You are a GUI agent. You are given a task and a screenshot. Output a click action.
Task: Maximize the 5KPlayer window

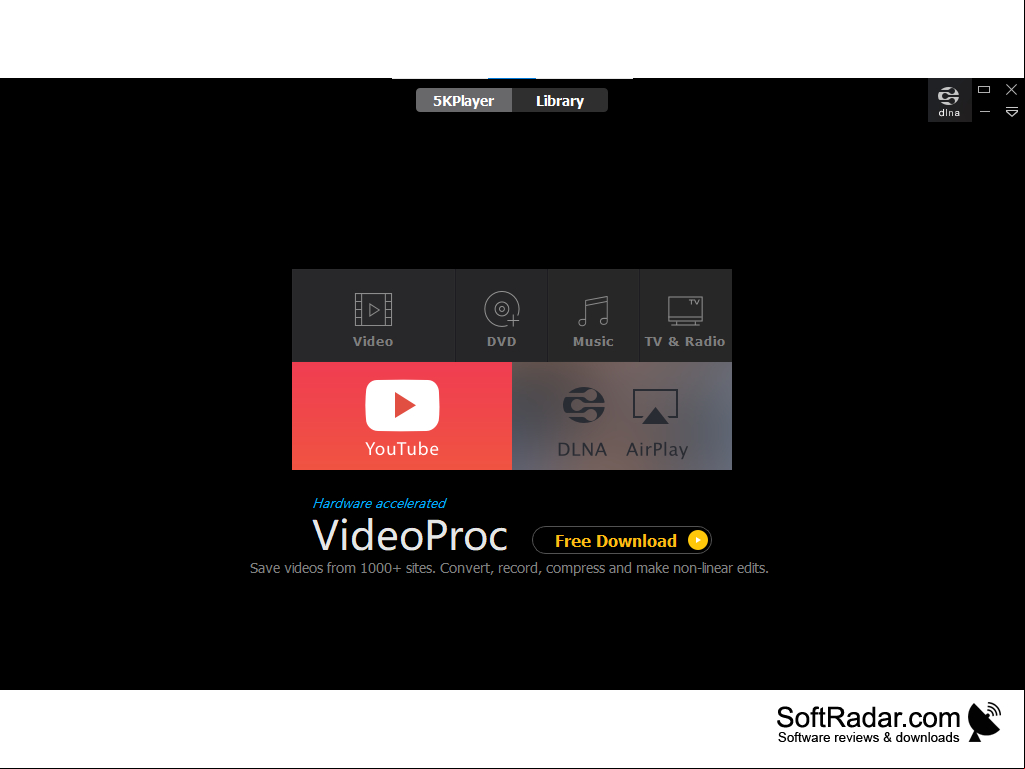[x=984, y=90]
